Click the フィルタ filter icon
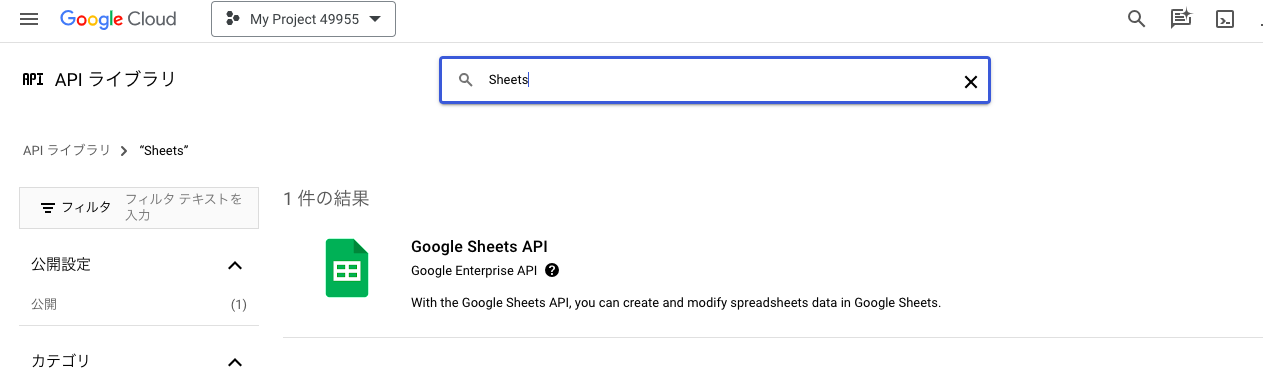 coord(47,208)
